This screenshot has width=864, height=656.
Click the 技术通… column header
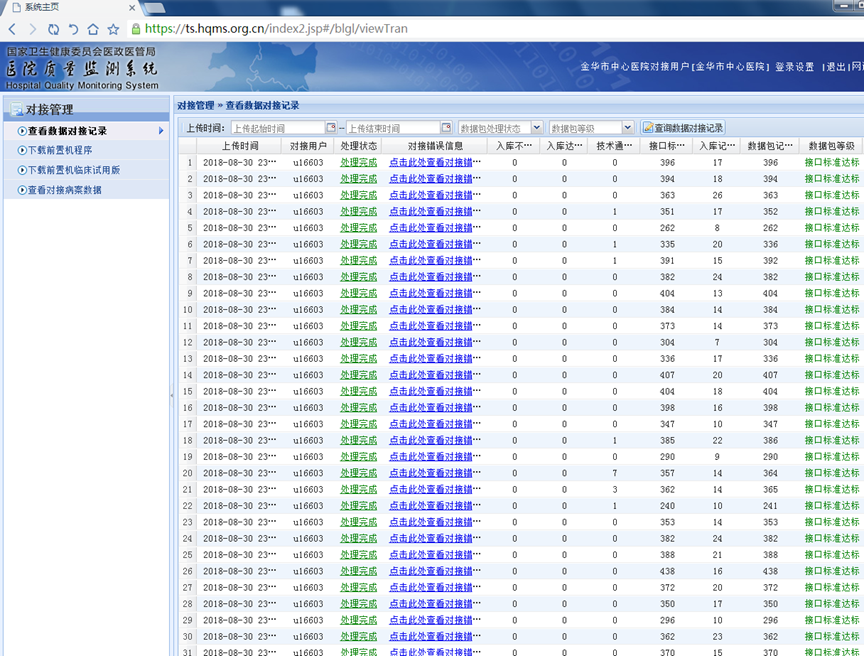614,146
